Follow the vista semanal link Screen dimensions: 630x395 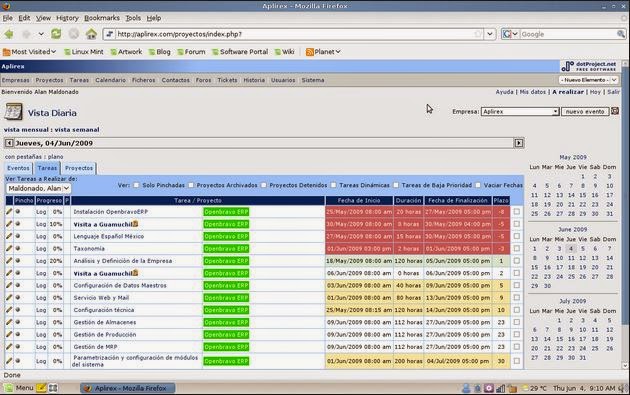tap(77, 129)
